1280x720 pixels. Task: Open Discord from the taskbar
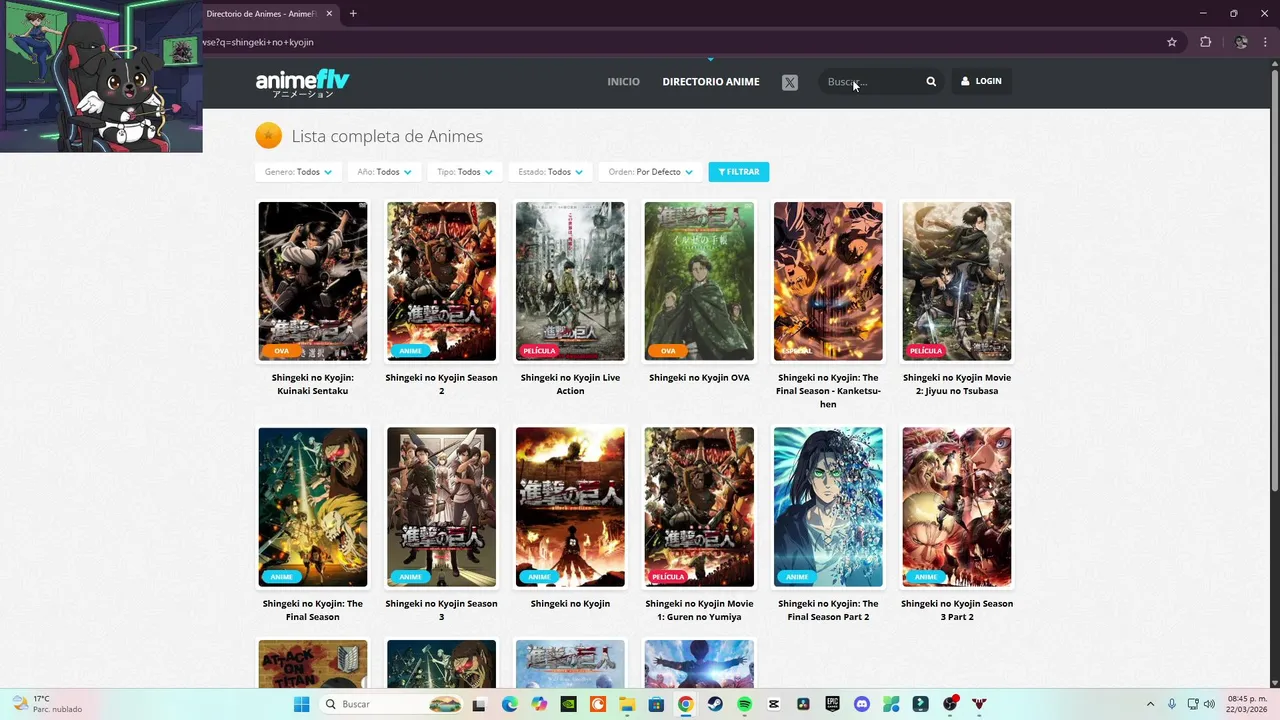pyautogui.click(x=862, y=704)
